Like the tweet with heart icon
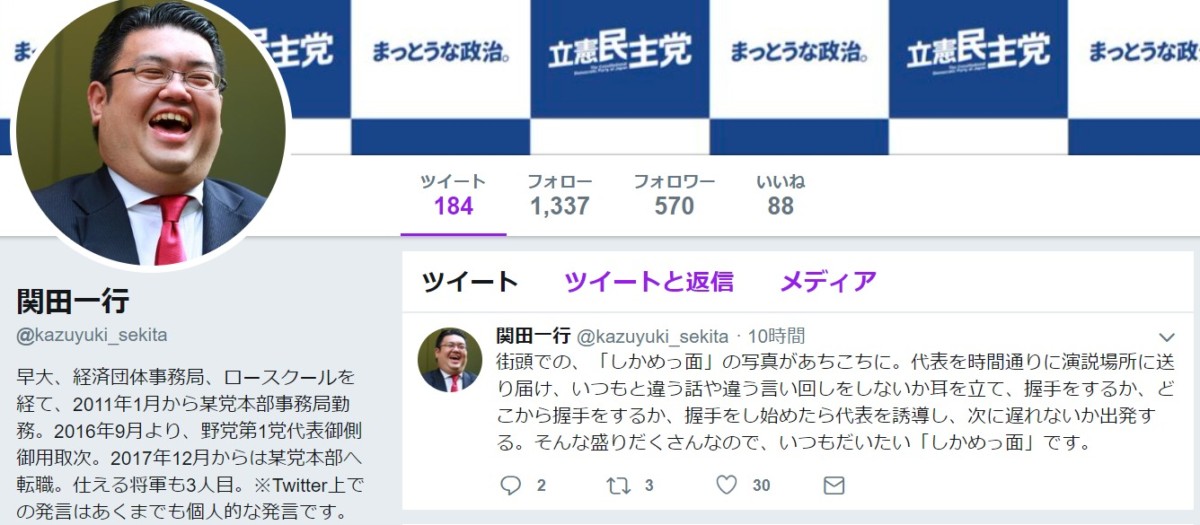1200x525 pixels. tap(727, 485)
